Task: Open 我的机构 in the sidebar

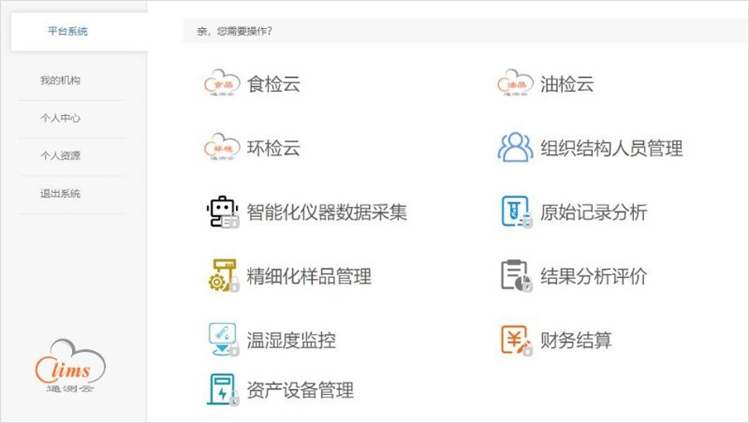Action: point(60,80)
